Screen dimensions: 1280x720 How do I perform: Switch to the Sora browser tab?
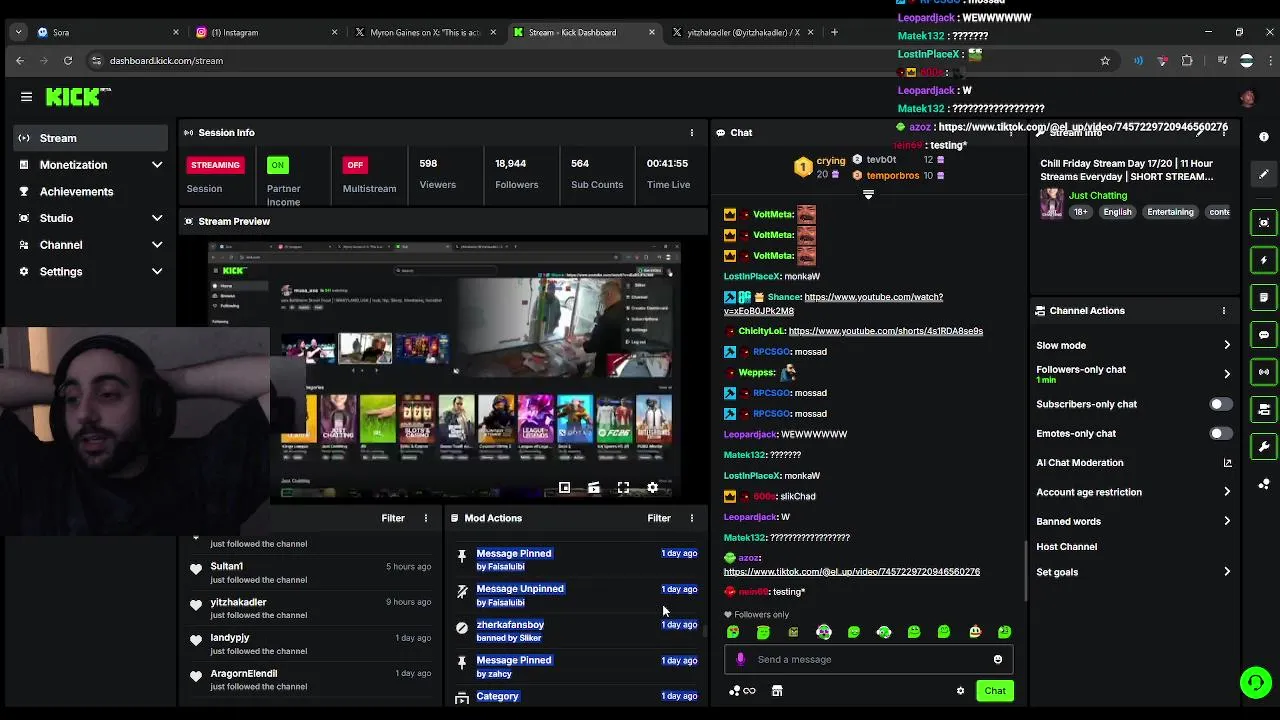pos(108,32)
